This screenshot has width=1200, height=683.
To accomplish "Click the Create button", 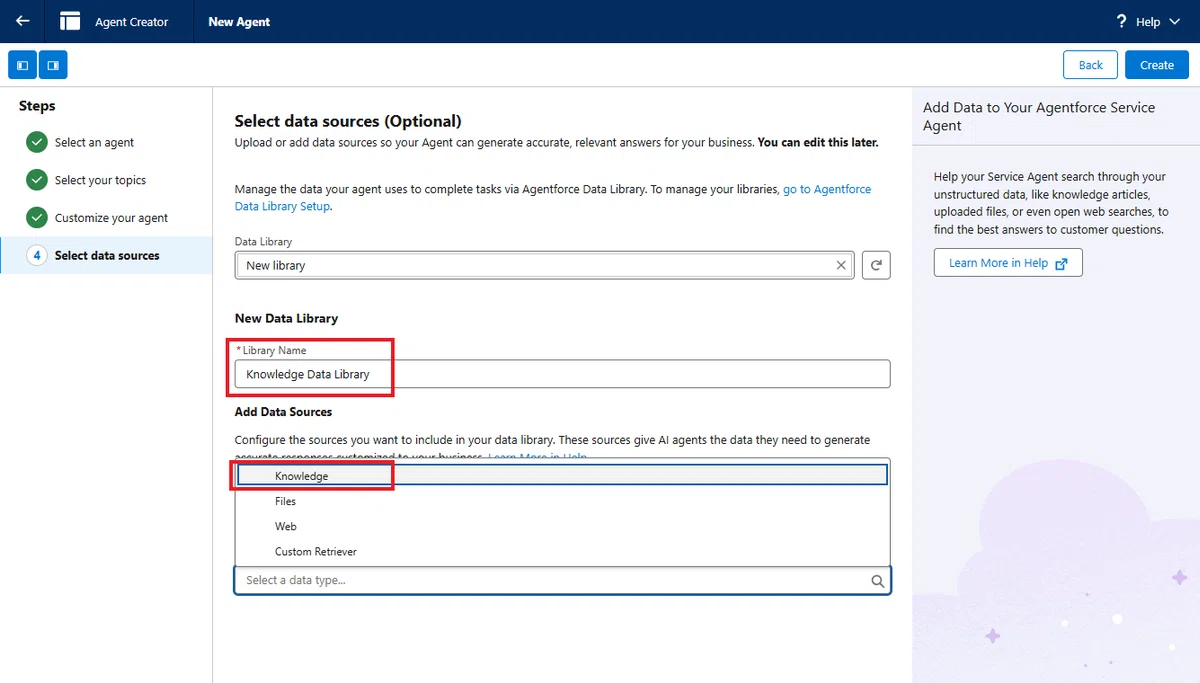I will [x=1157, y=65].
